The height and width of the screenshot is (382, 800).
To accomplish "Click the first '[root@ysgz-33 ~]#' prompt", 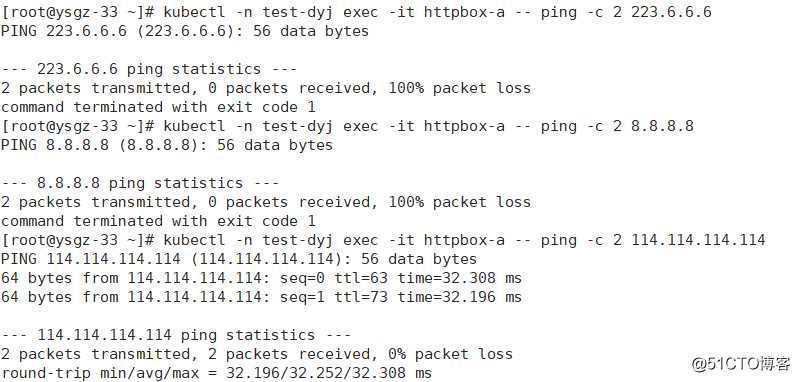I will pyautogui.click(x=78, y=12).
